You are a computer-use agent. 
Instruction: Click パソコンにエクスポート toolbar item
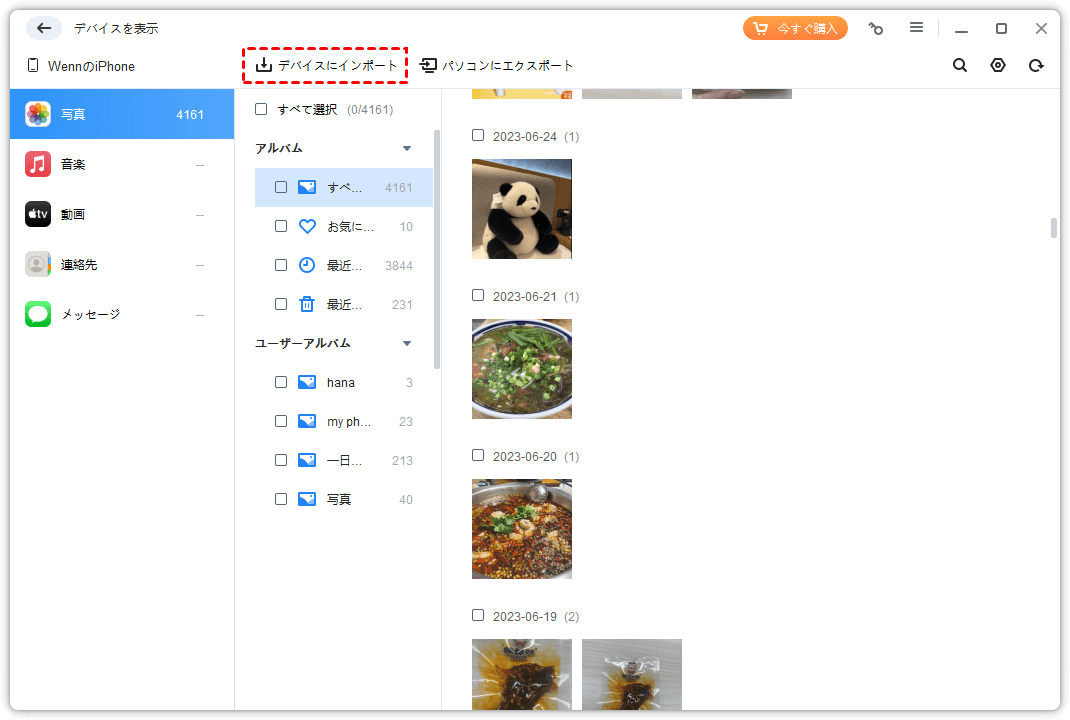coord(498,65)
